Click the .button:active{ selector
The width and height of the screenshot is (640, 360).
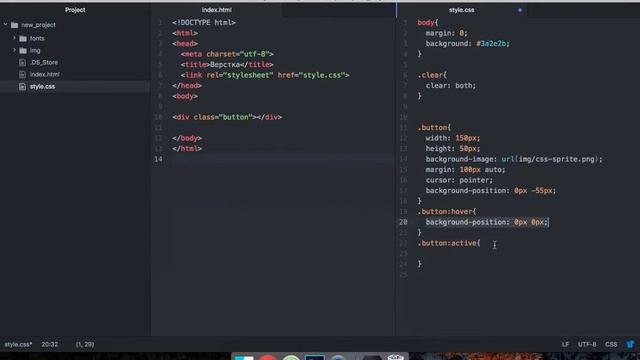(x=449, y=243)
